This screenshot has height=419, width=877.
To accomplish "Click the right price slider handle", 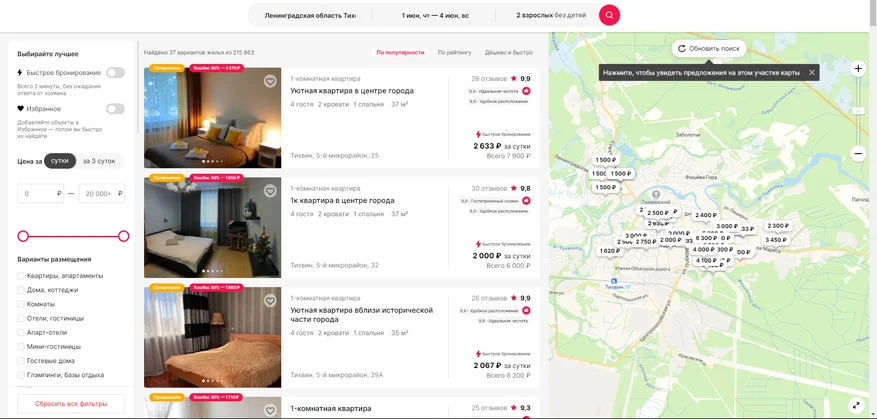I will click(124, 236).
